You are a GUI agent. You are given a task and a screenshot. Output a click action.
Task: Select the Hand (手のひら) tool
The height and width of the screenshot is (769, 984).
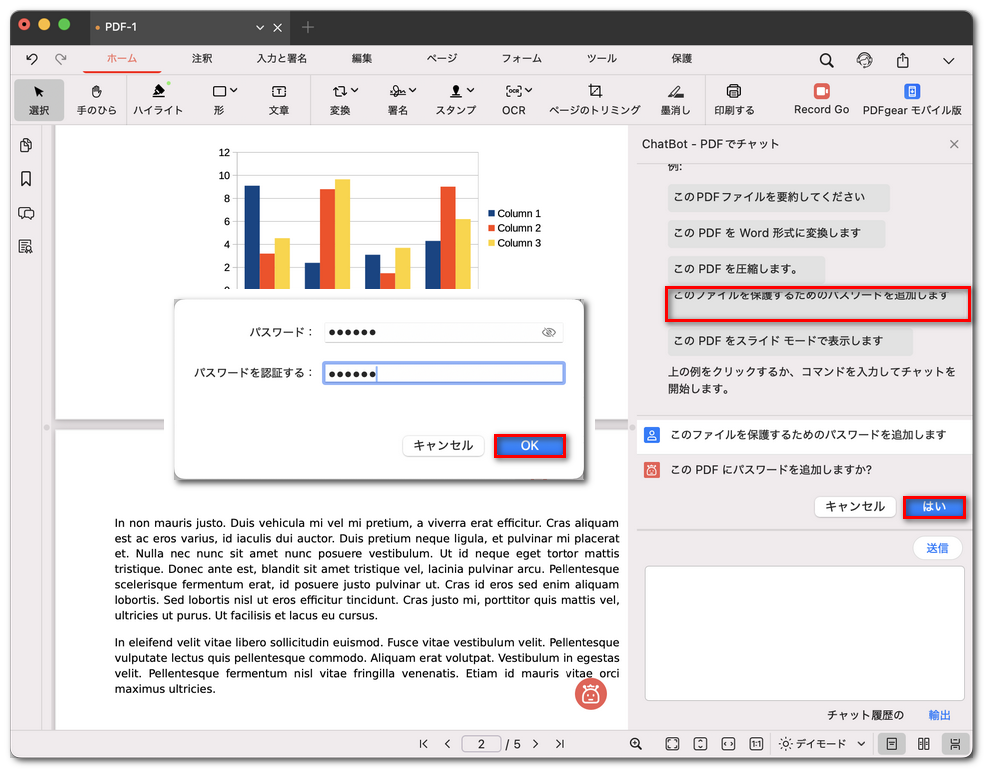pyautogui.click(x=96, y=100)
